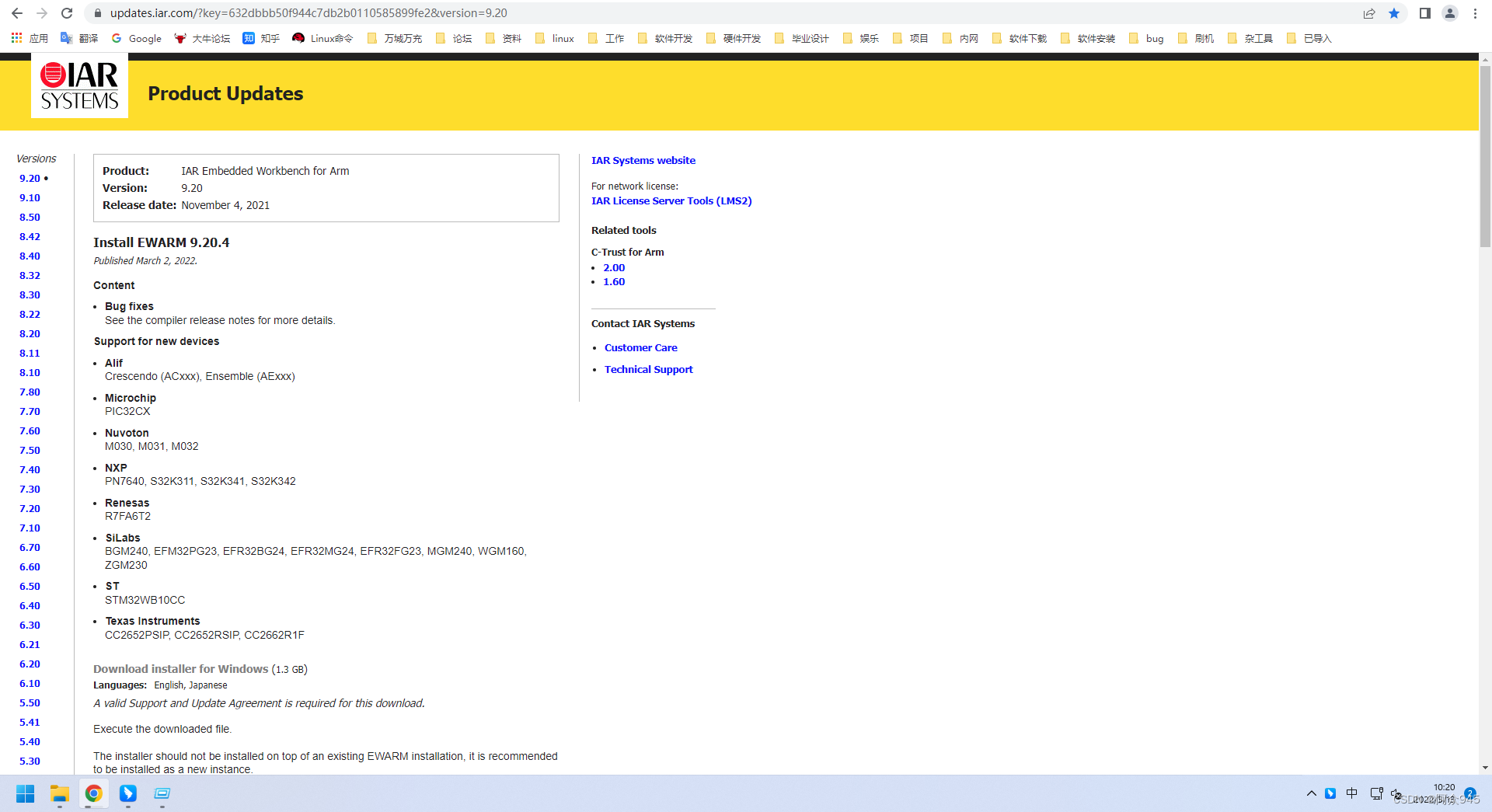
Task: Select version 6.21 in Versions list
Action: tap(30, 644)
